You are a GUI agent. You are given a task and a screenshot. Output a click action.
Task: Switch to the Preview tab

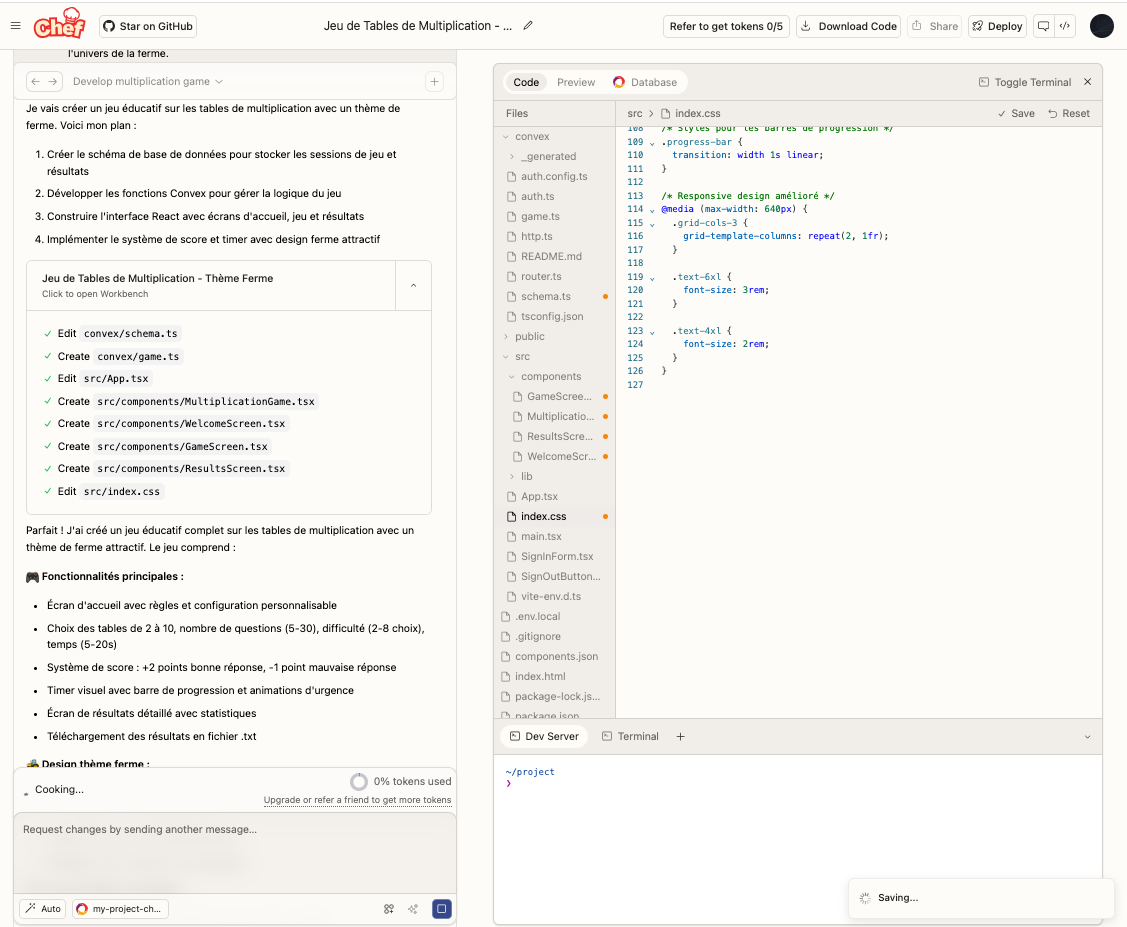click(576, 82)
